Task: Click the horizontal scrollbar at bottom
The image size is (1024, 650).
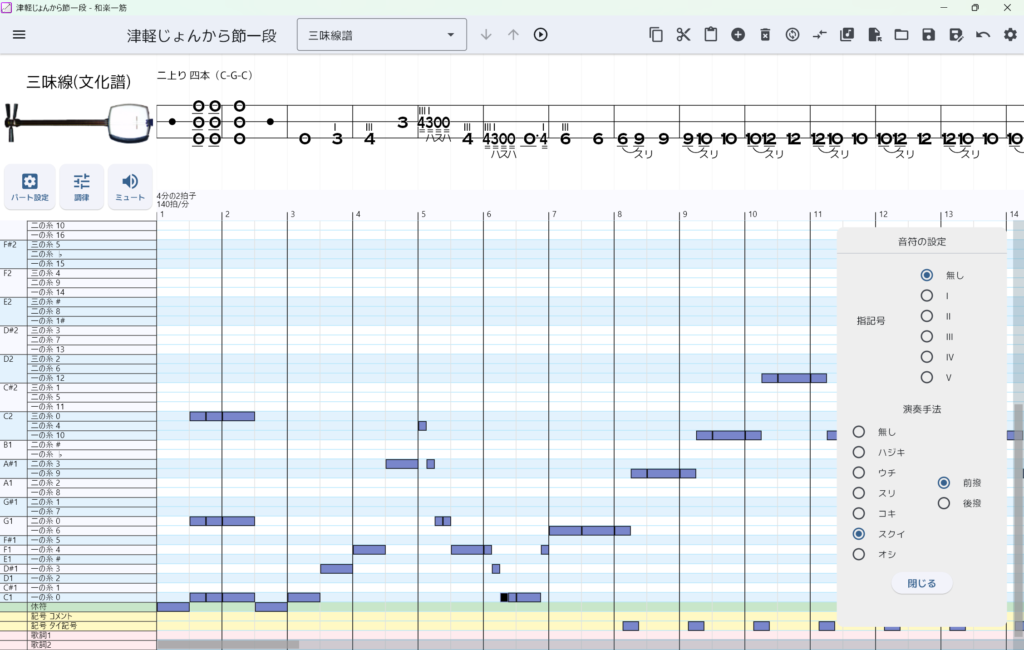Action: click(x=228, y=645)
